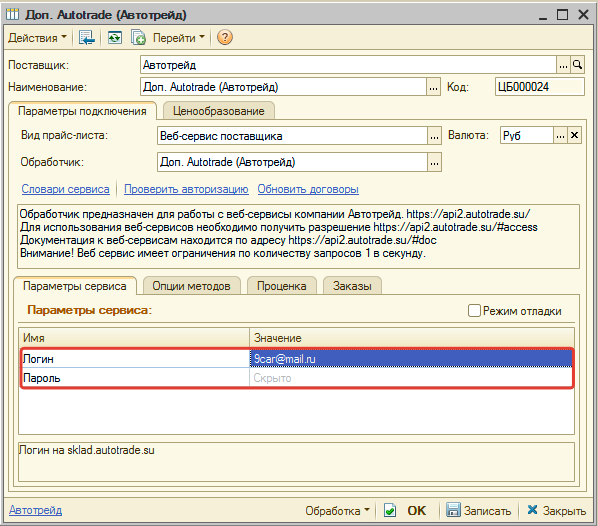Click the Обновить договоры link
Image resolution: width=598 pixels, height=526 pixels.
(x=308, y=189)
